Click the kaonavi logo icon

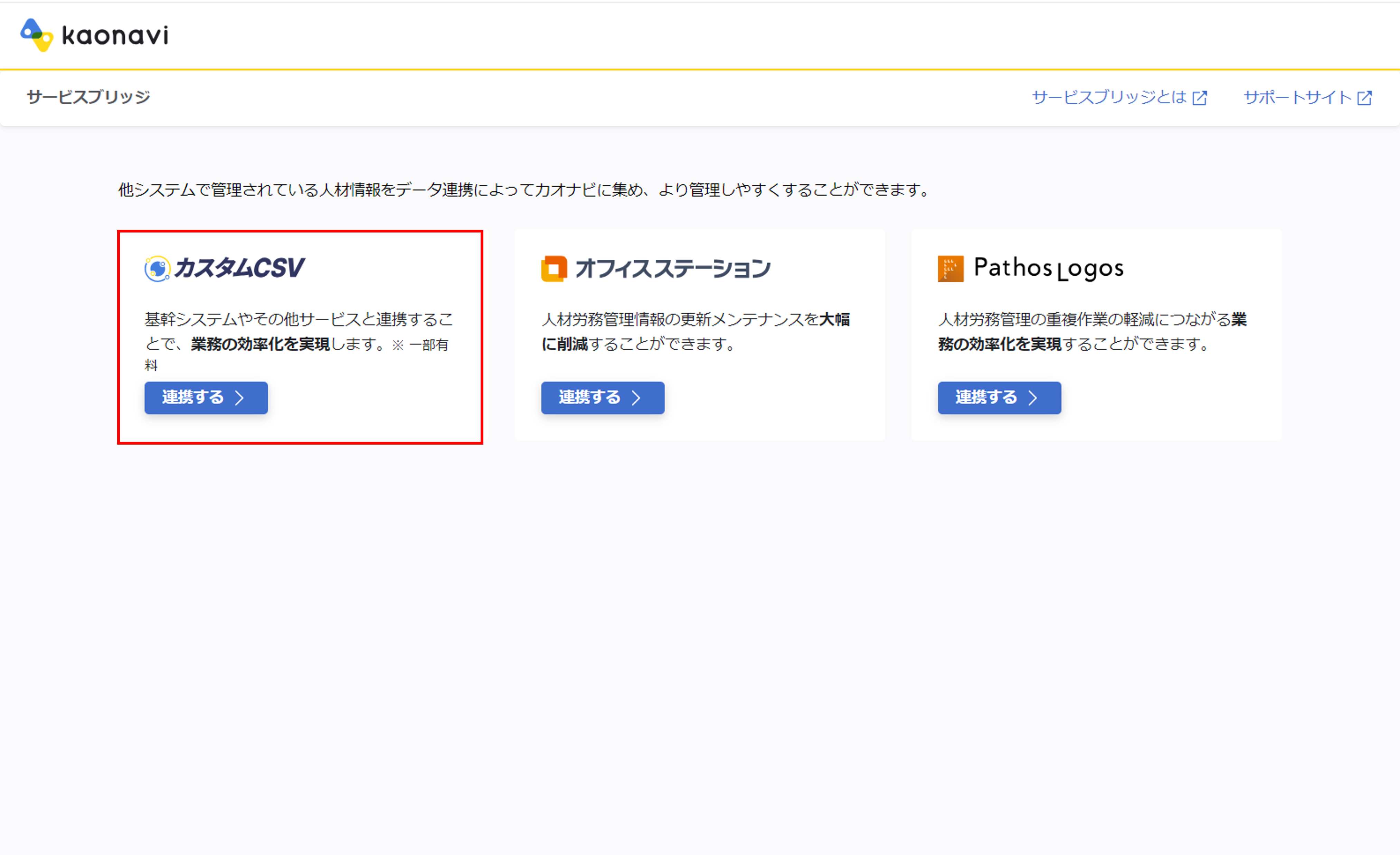pos(37,35)
